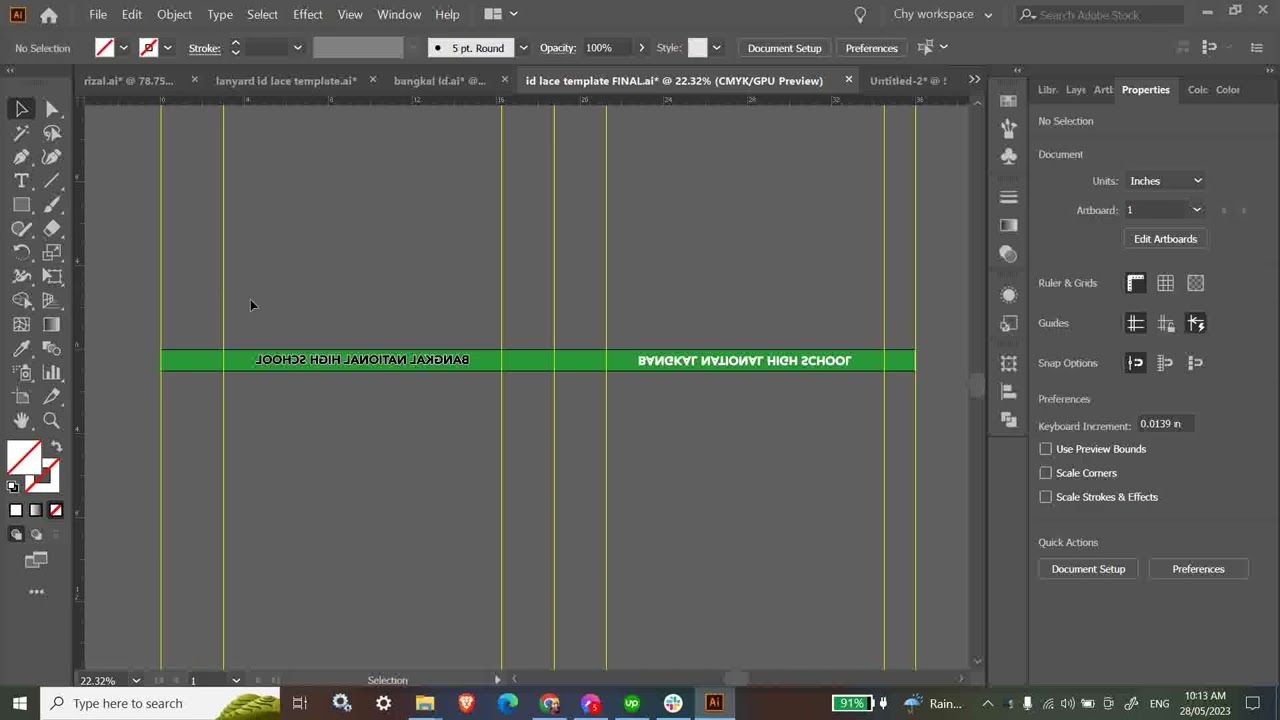Choose the Lasso tool
Screen dimensions: 1280x720
(x=52, y=133)
